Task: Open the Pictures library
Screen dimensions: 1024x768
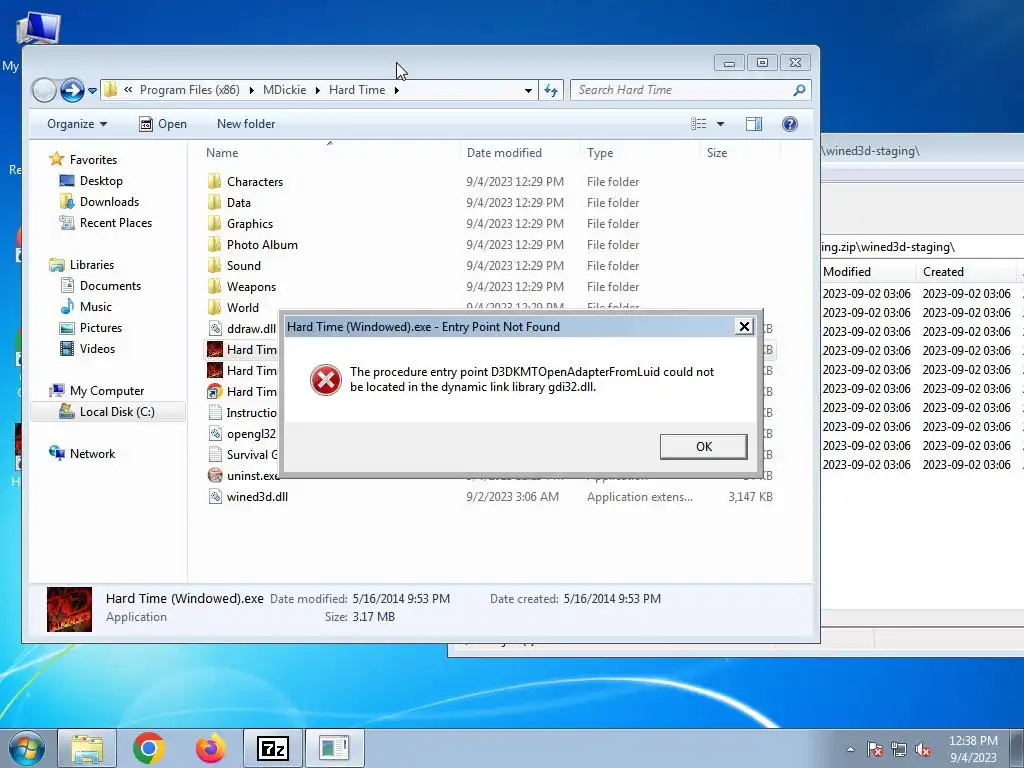Action: tap(101, 327)
